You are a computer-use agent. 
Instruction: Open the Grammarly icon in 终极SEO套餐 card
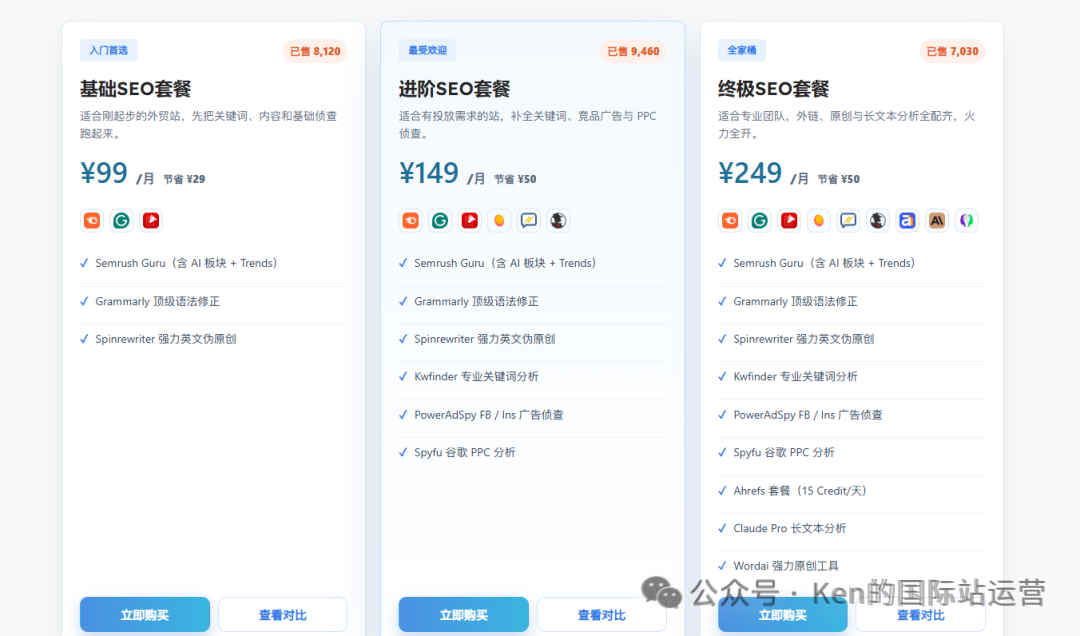760,220
